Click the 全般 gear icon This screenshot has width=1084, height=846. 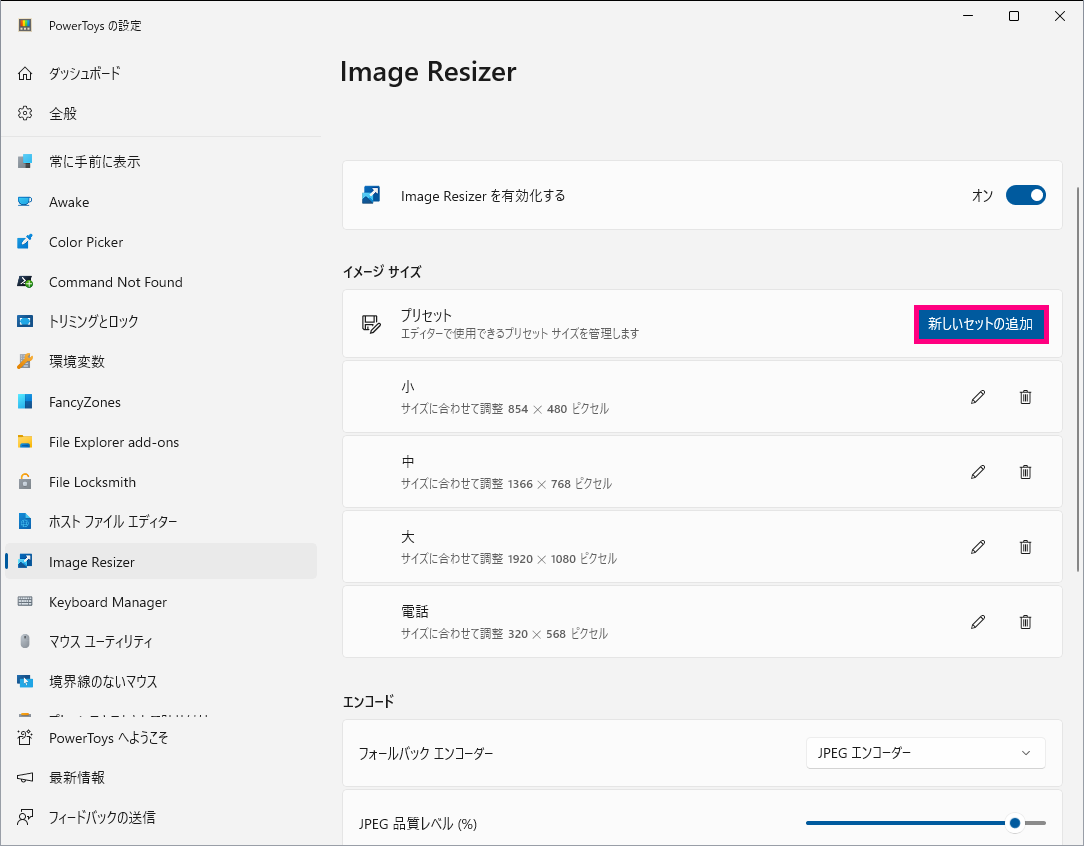click(25, 113)
